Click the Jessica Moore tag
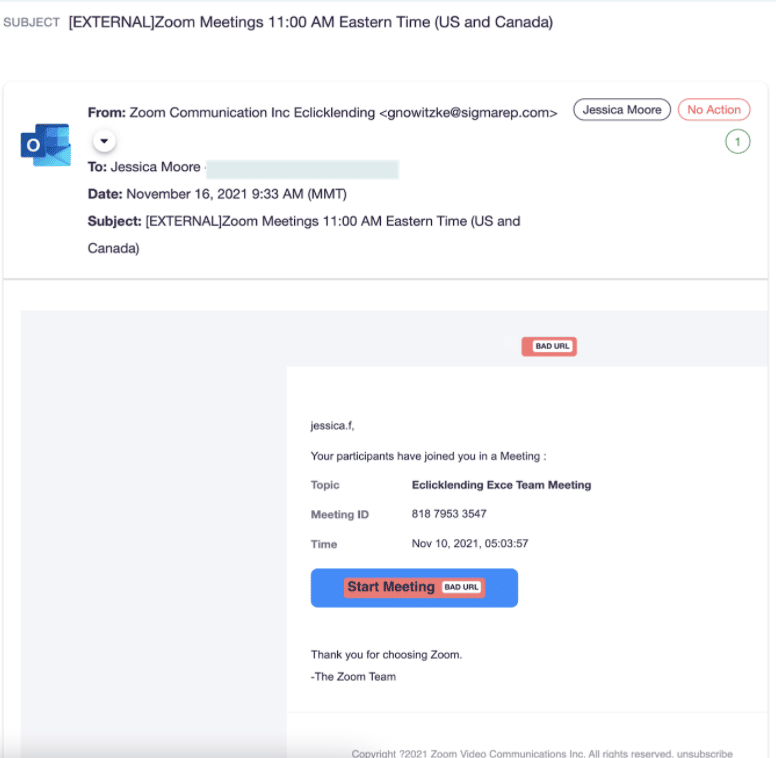 pyautogui.click(x=622, y=109)
